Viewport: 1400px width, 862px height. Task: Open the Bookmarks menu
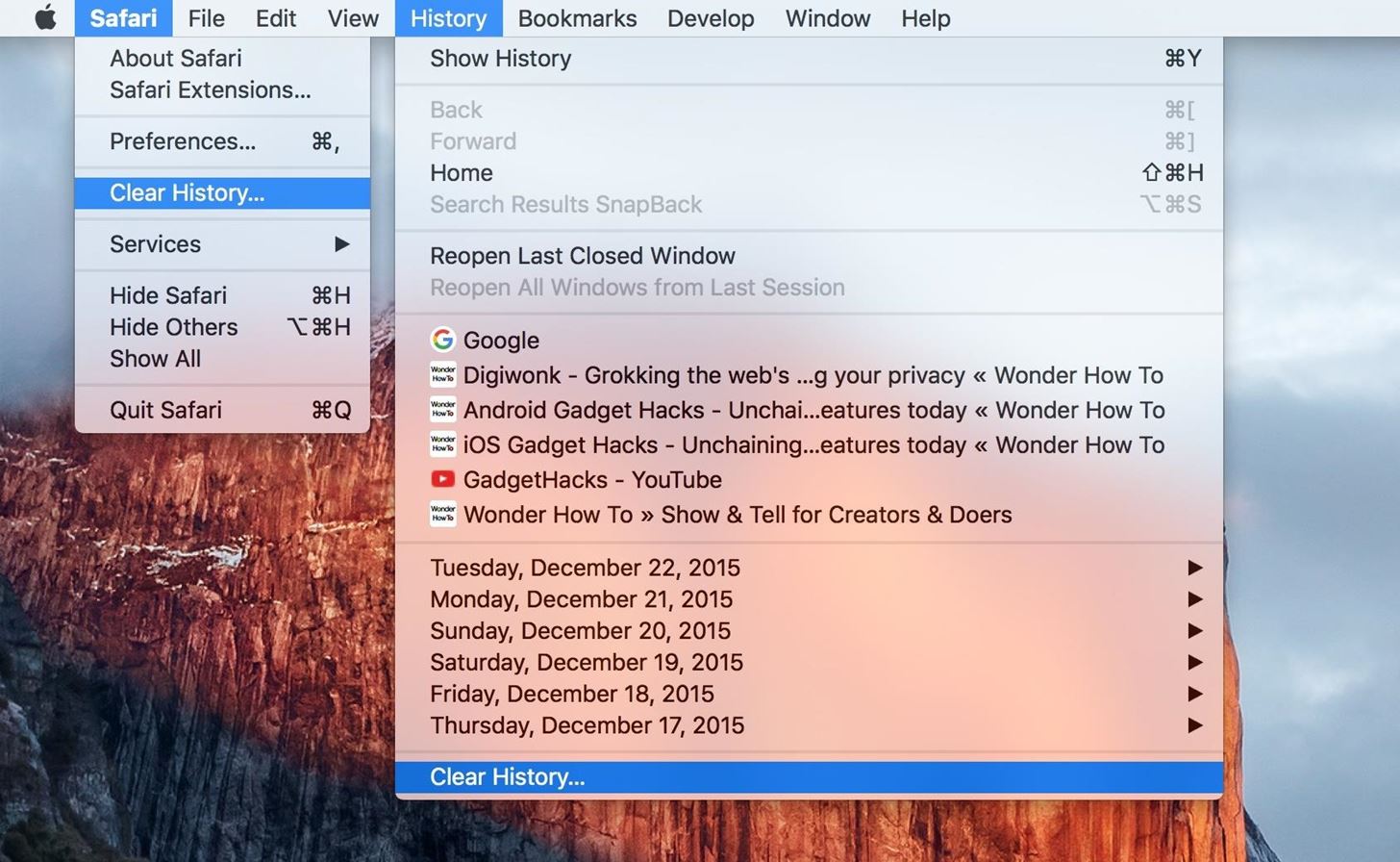click(577, 18)
